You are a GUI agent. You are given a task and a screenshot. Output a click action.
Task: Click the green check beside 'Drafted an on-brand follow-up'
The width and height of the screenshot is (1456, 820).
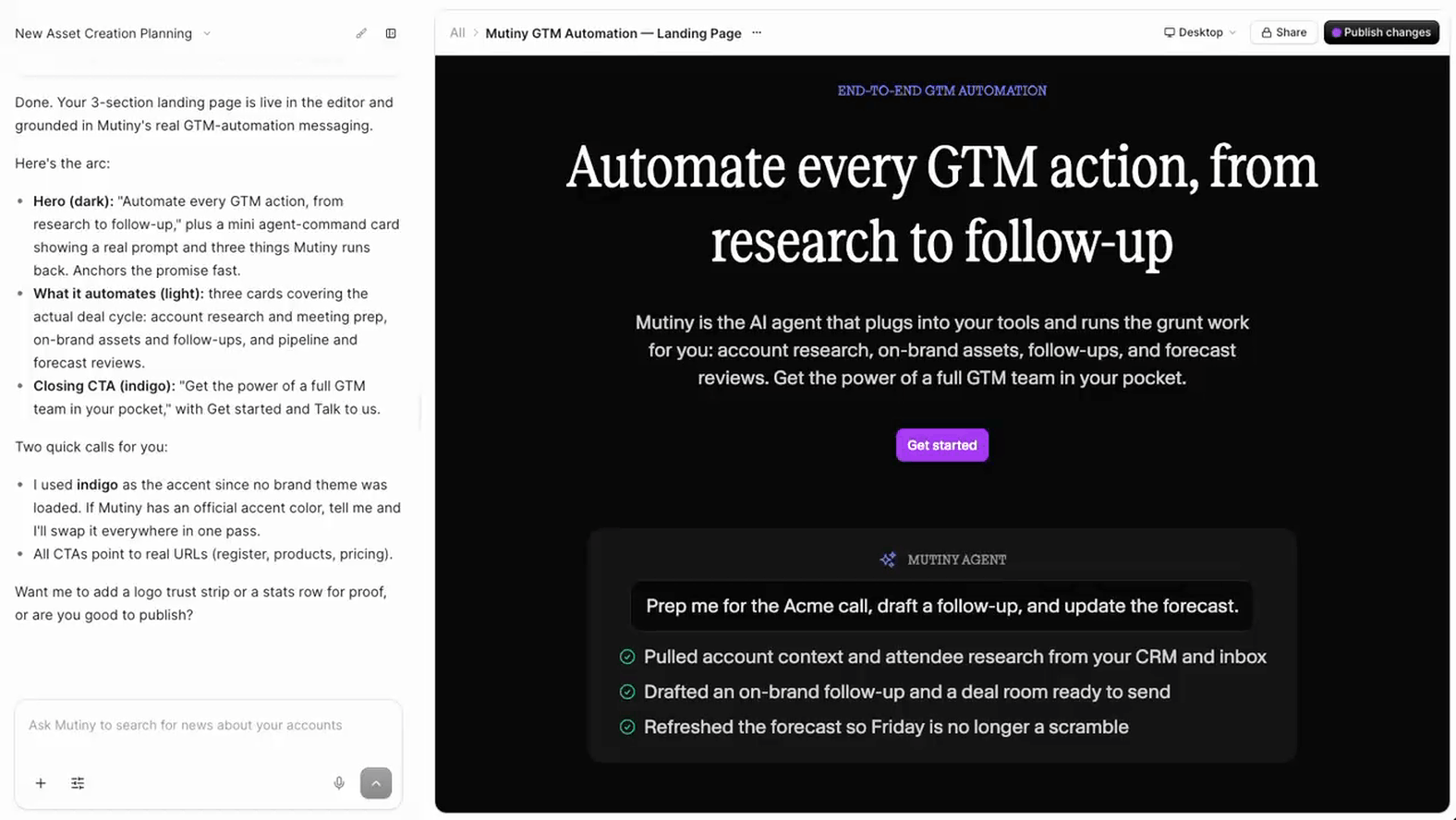pyautogui.click(x=627, y=692)
